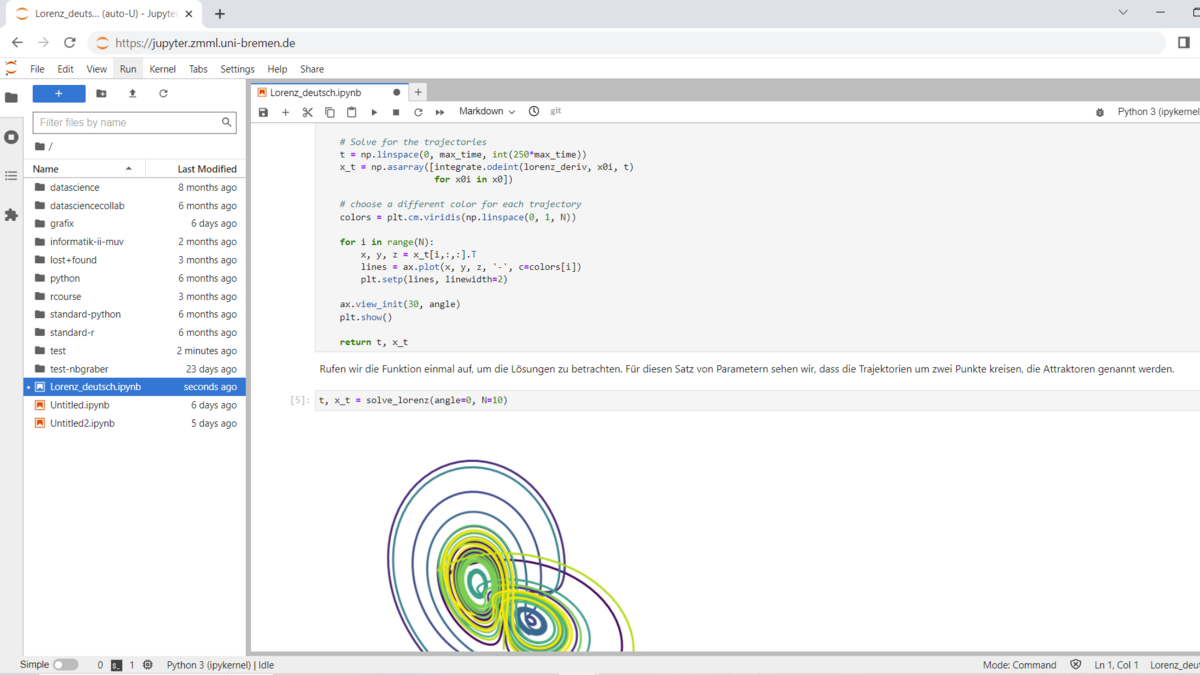Image resolution: width=1200 pixels, height=675 pixels.
Task: Click the blue New Launcher plus button
Action: 59,93
